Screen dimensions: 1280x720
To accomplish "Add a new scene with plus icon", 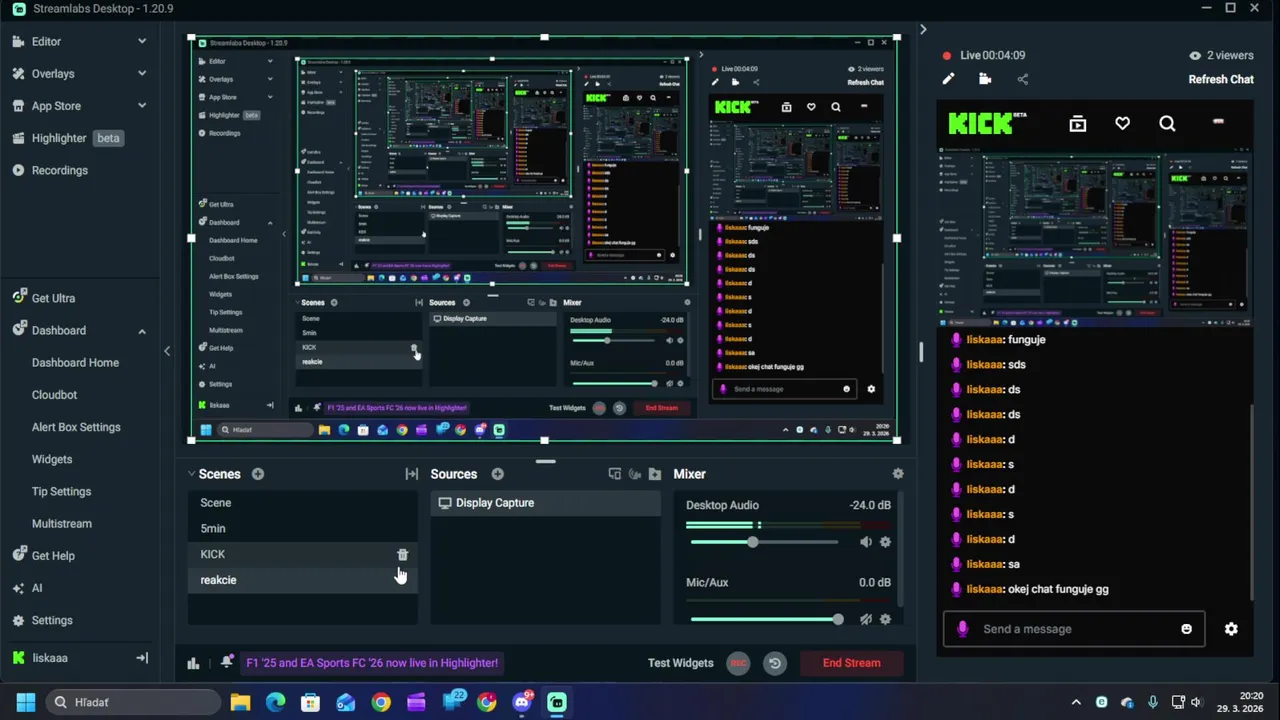I will pos(258,474).
